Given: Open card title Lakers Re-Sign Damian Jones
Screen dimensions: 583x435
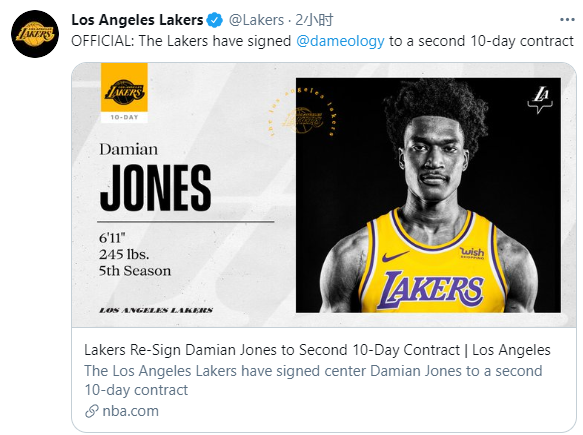Looking at the screenshot, I should coord(317,350).
